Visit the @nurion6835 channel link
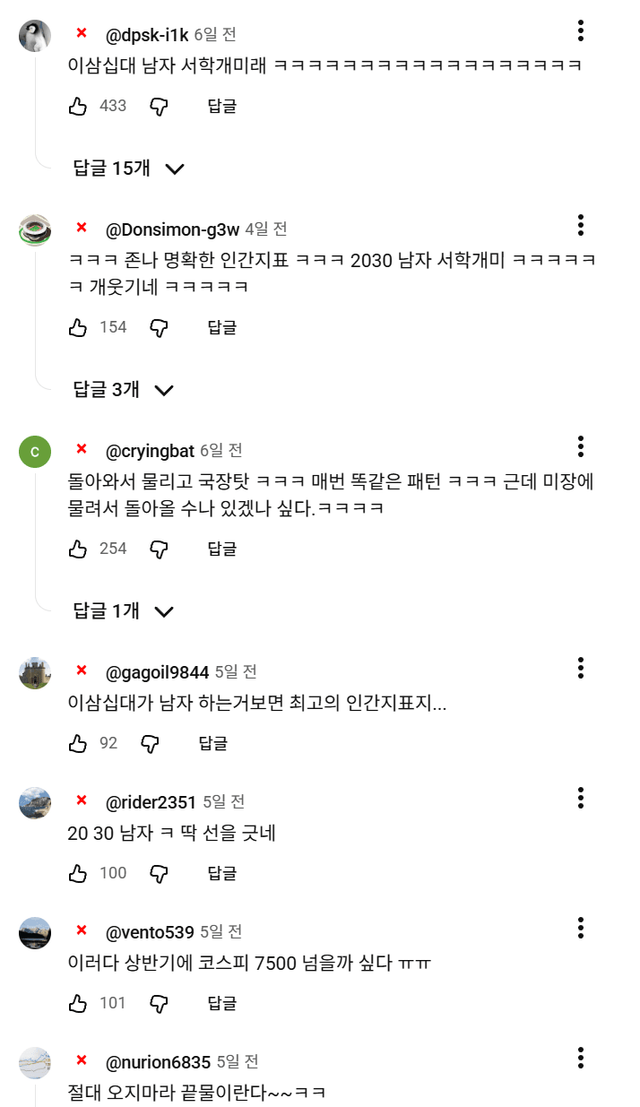 point(158,1062)
